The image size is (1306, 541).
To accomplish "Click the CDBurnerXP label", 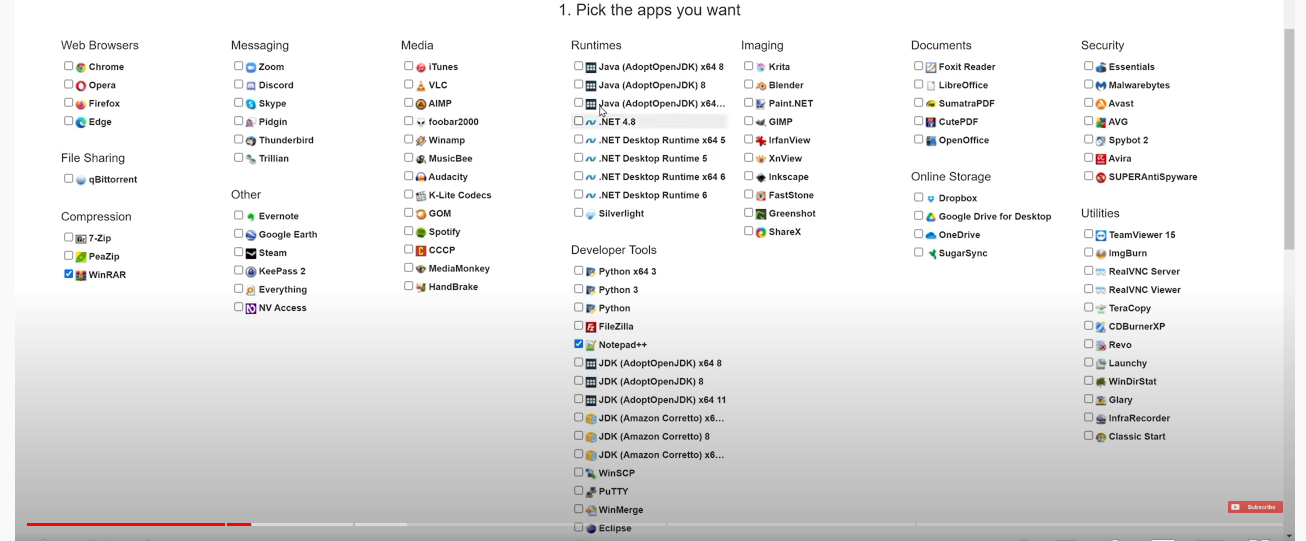I will [x=1136, y=327].
